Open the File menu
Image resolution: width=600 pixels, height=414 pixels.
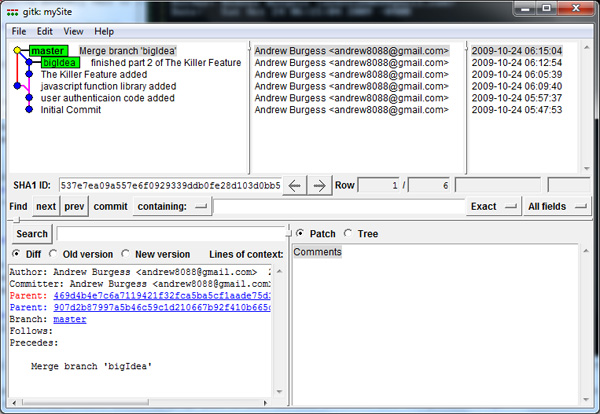tap(19, 31)
